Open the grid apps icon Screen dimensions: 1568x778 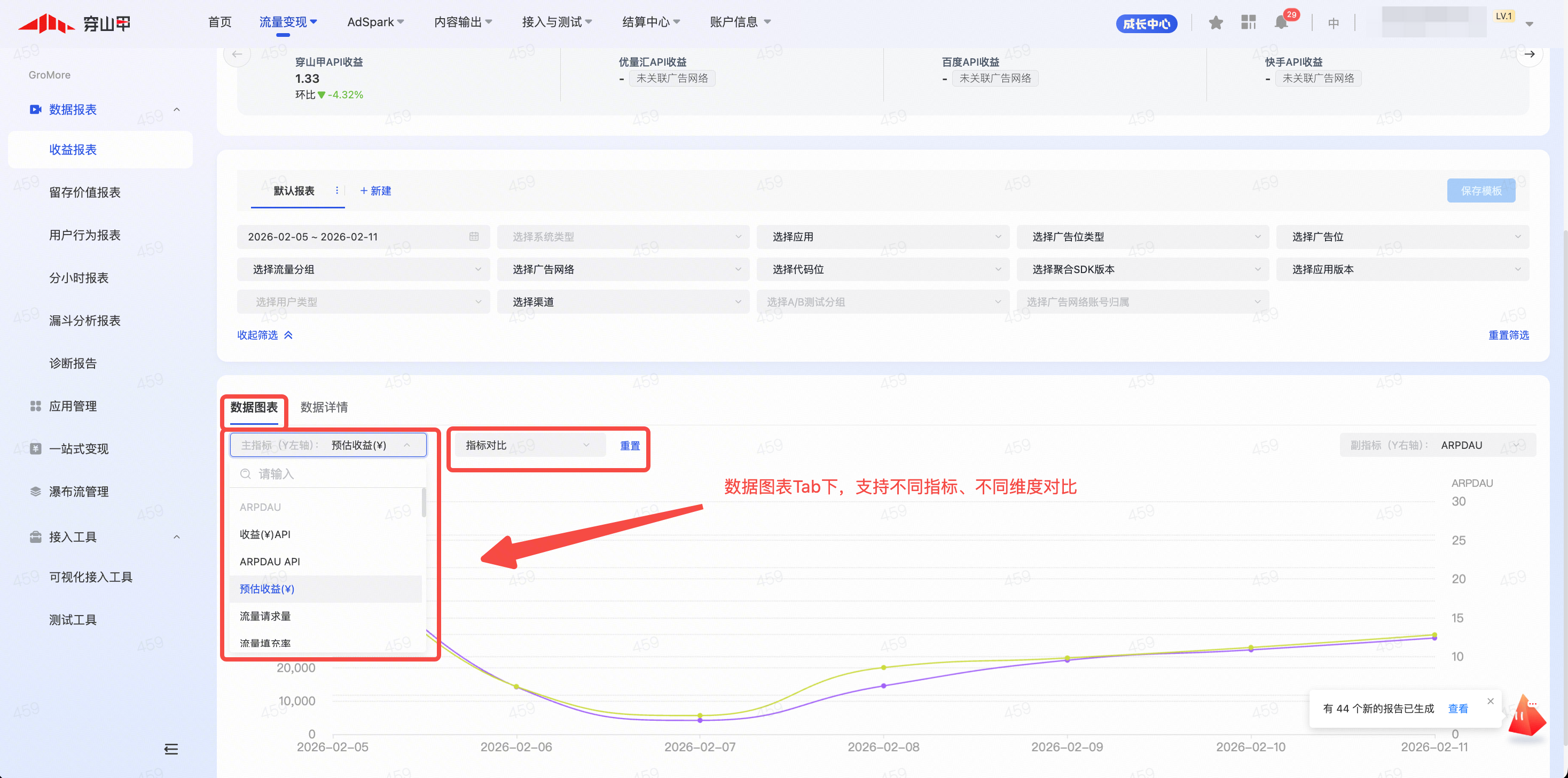[x=1249, y=23]
